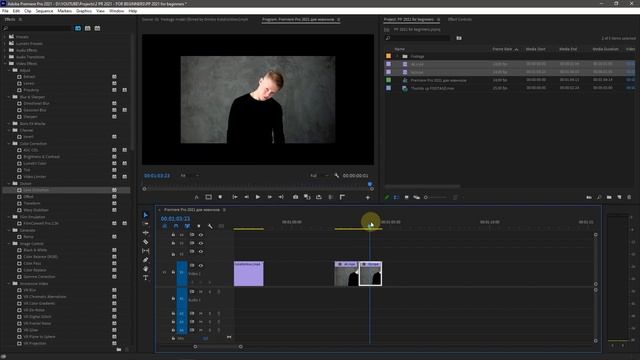Switch Project panel to List view

[x=396, y=197]
